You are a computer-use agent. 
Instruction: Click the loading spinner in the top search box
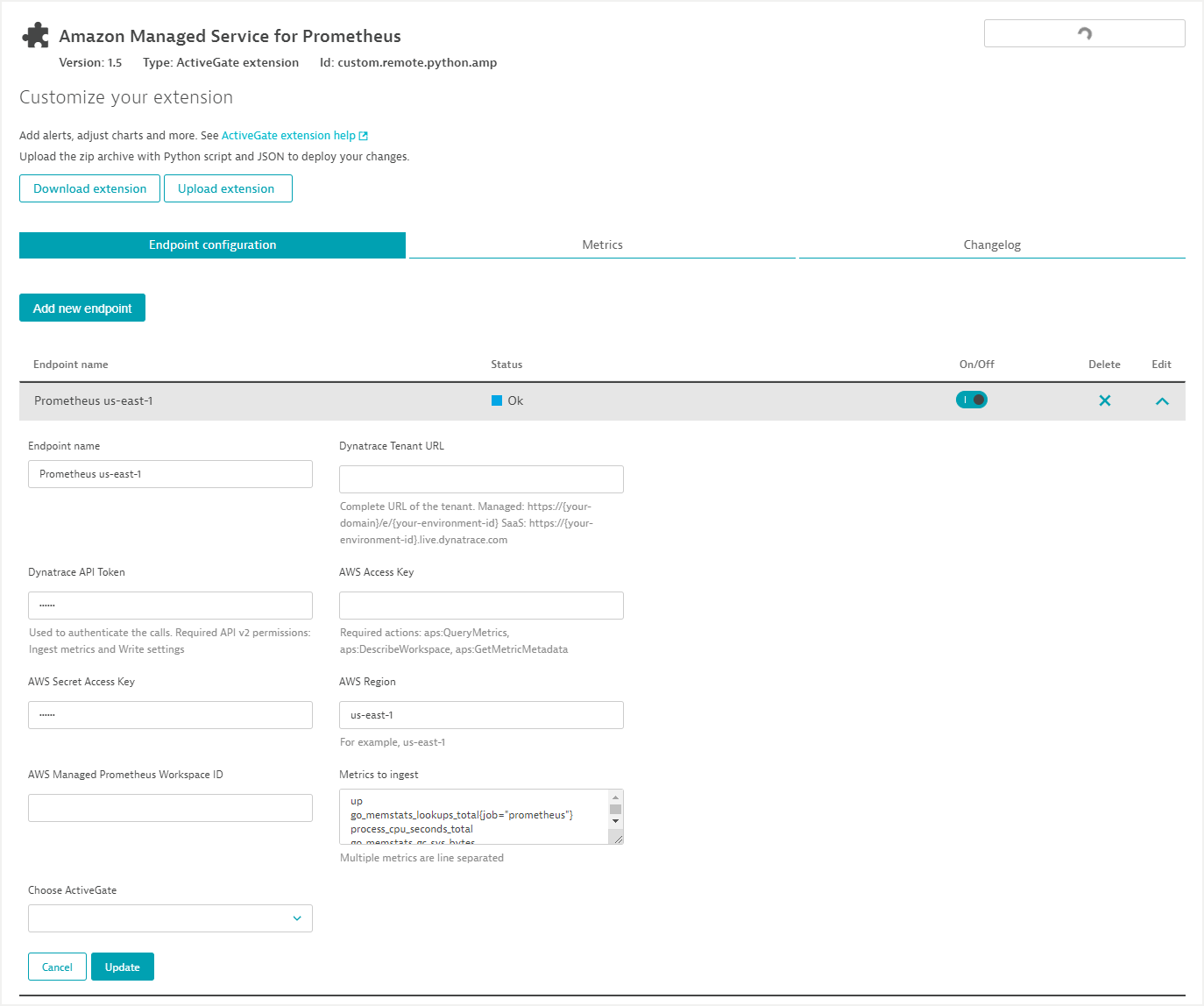1085,33
